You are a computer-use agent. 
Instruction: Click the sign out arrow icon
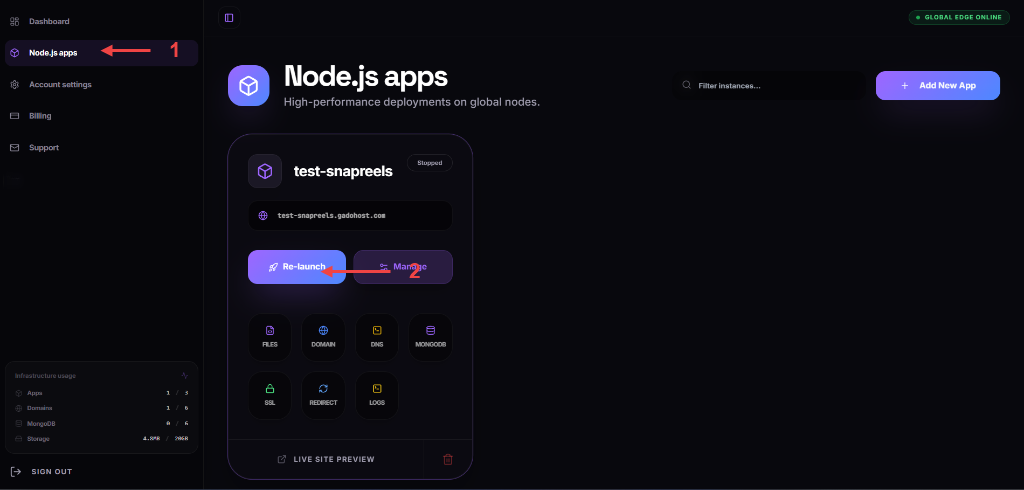tap(16, 472)
